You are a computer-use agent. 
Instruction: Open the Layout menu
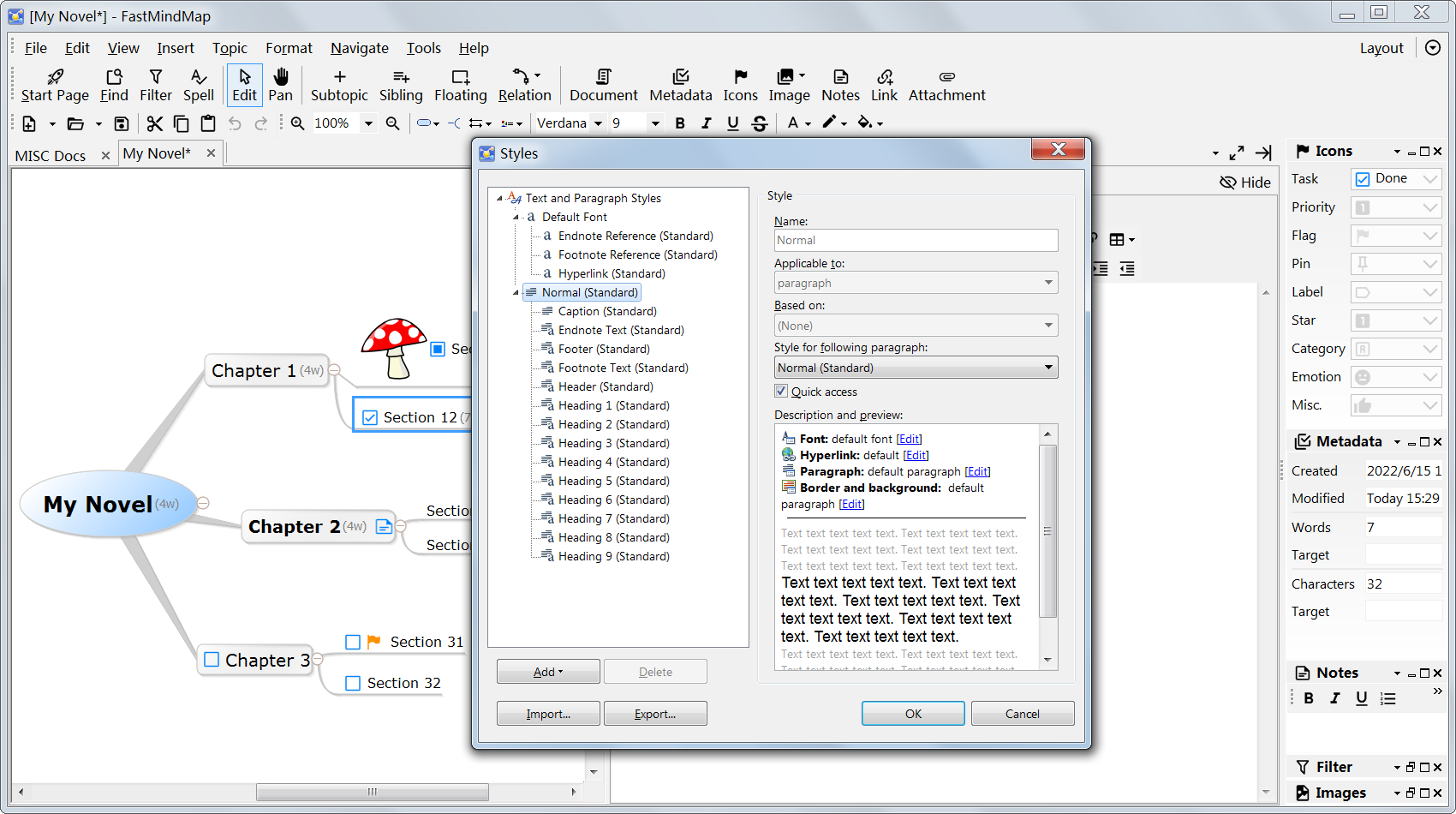click(x=1381, y=48)
